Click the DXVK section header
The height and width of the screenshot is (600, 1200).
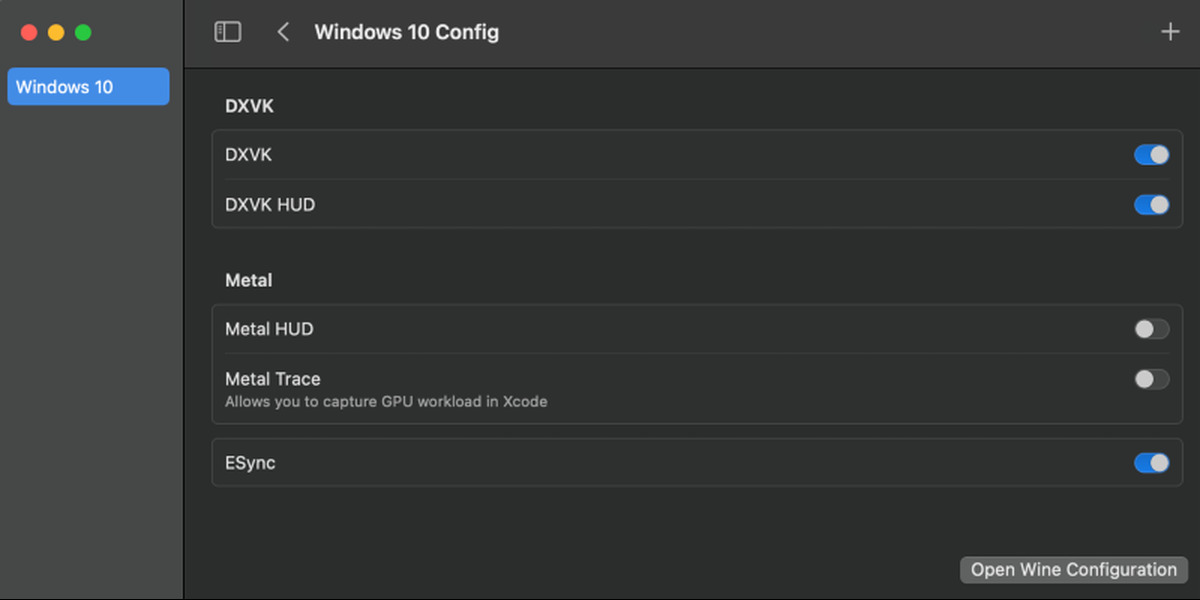point(249,106)
